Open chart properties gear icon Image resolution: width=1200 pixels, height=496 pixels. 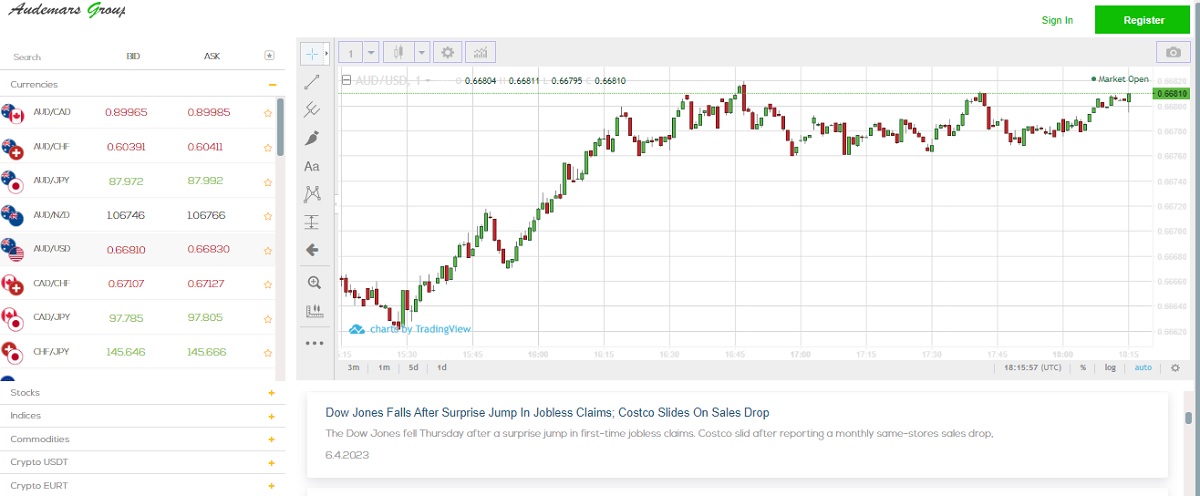pyautogui.click(x=447, y=52)
